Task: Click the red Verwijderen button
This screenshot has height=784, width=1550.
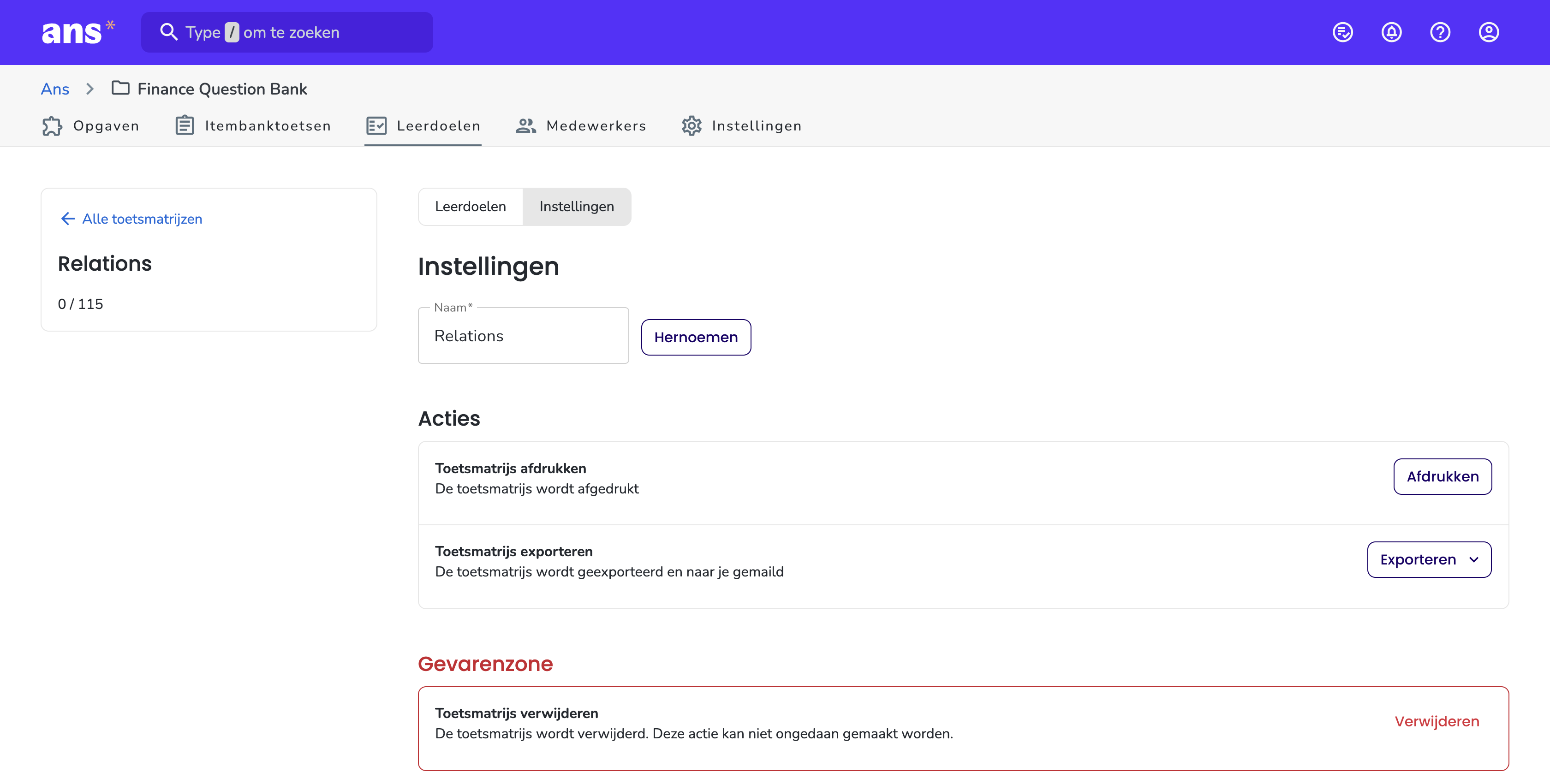Action: click(1437, 721)
